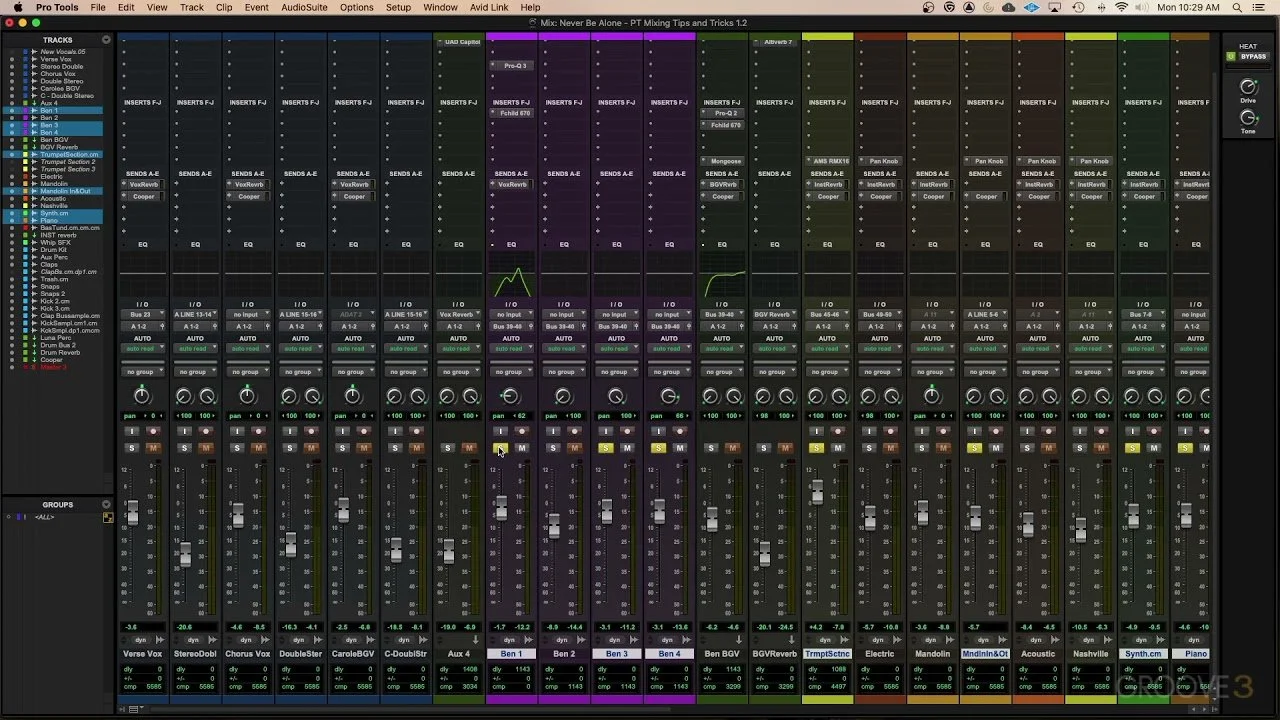Open Ben 1 EQ curve display
The height and width of the screenshot is (720, 1280).
click(511, 276)
